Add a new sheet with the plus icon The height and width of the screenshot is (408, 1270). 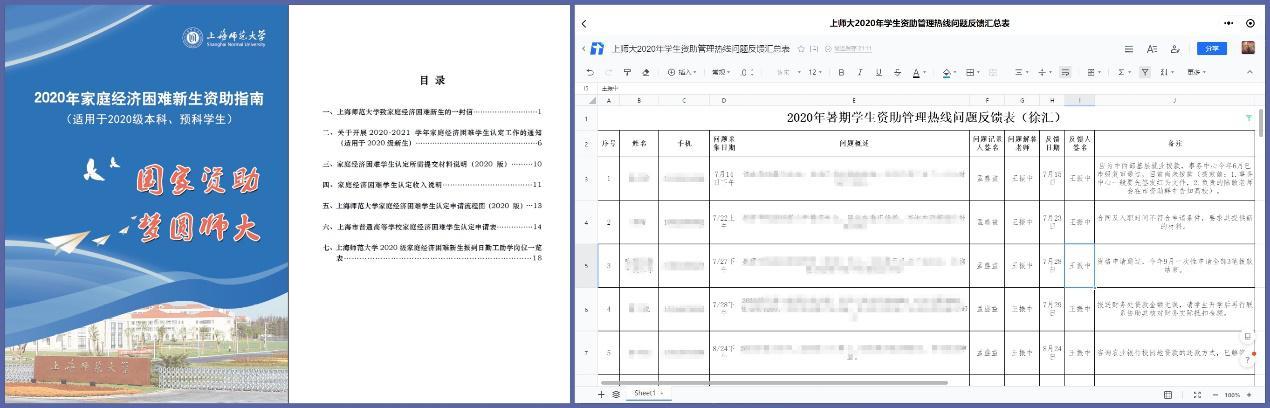pyautogui.click(x=601, y=394)
